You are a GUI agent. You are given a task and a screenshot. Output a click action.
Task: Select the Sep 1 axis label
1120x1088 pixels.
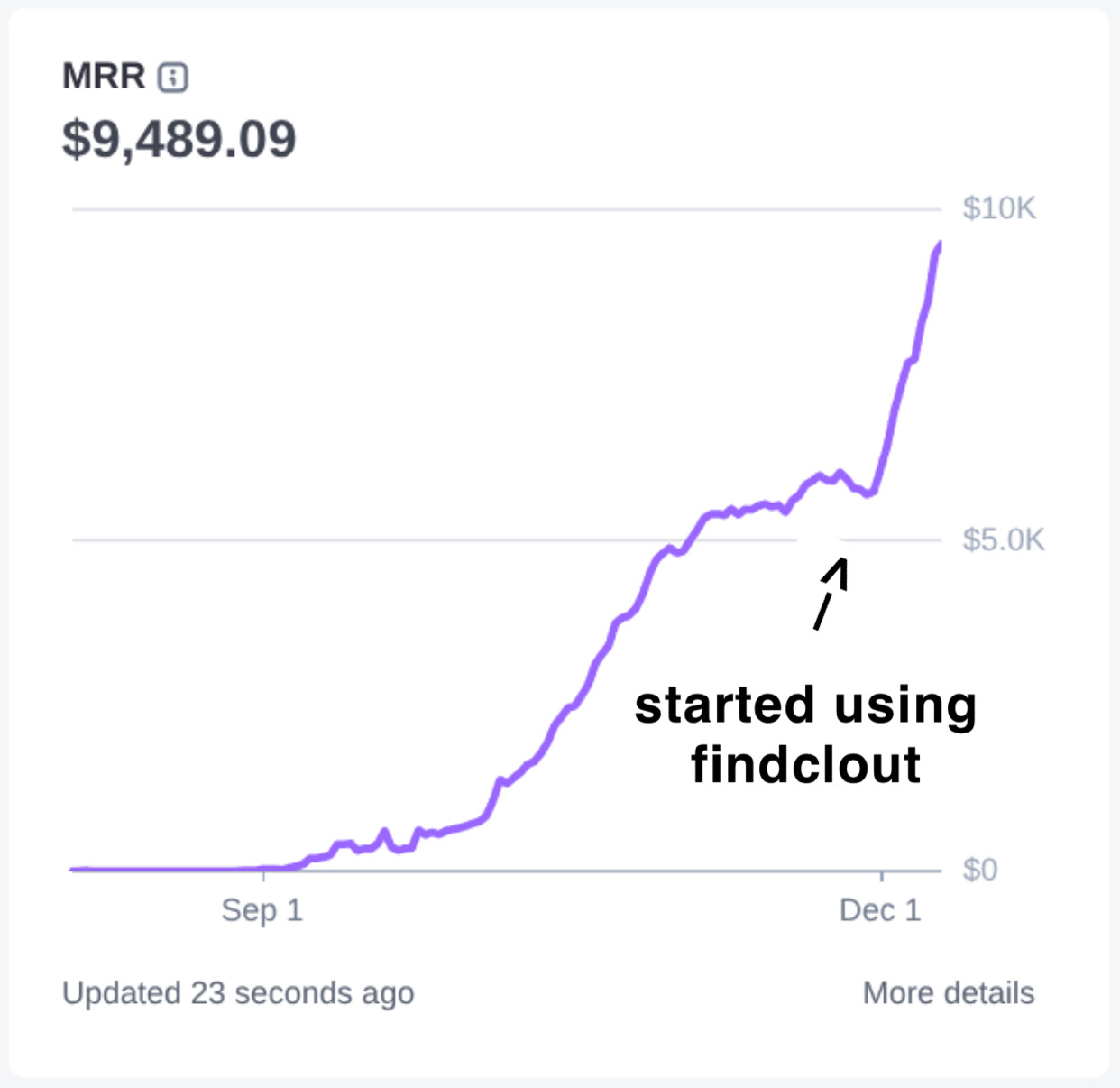point(263,910)
